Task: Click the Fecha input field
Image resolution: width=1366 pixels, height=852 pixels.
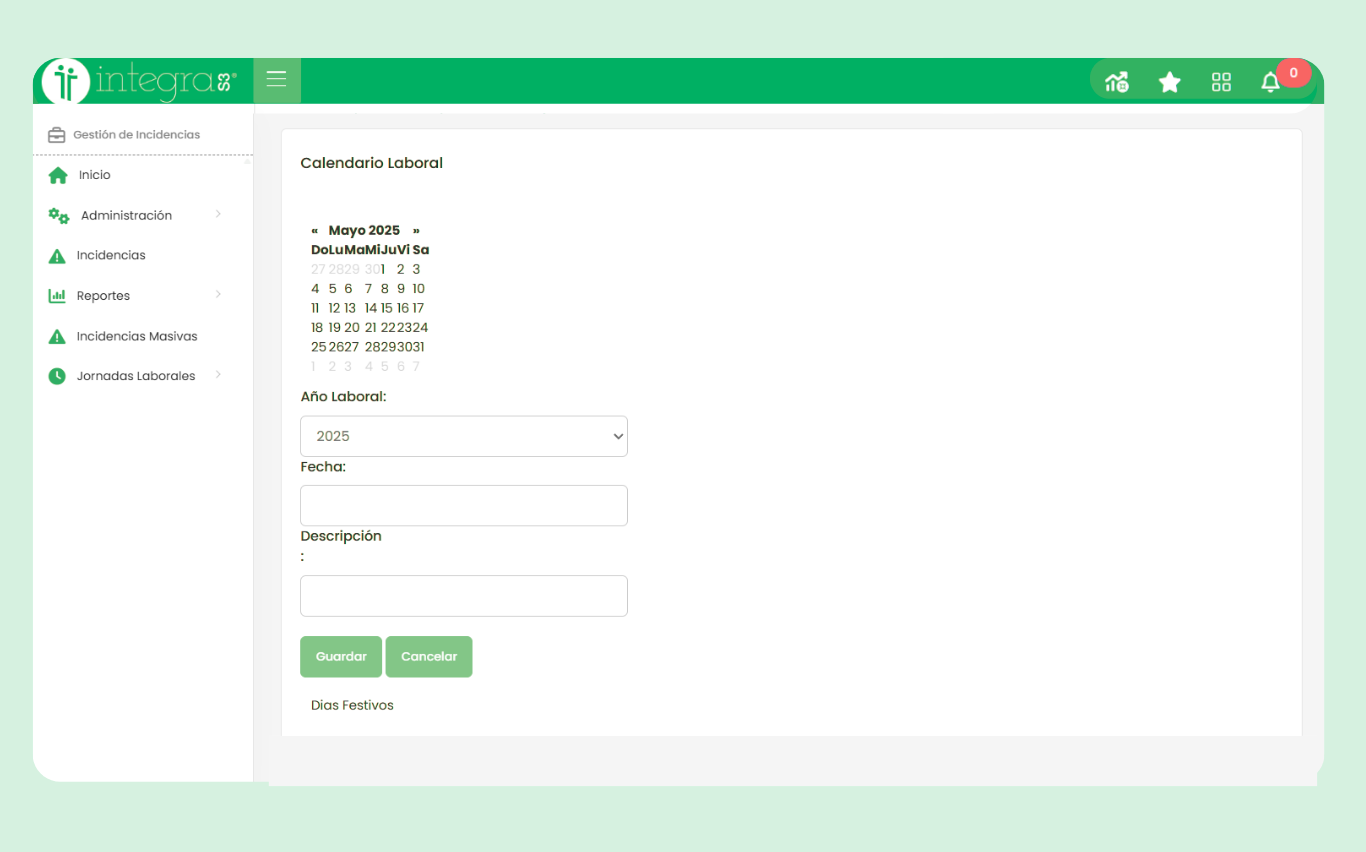Action: 464,506
